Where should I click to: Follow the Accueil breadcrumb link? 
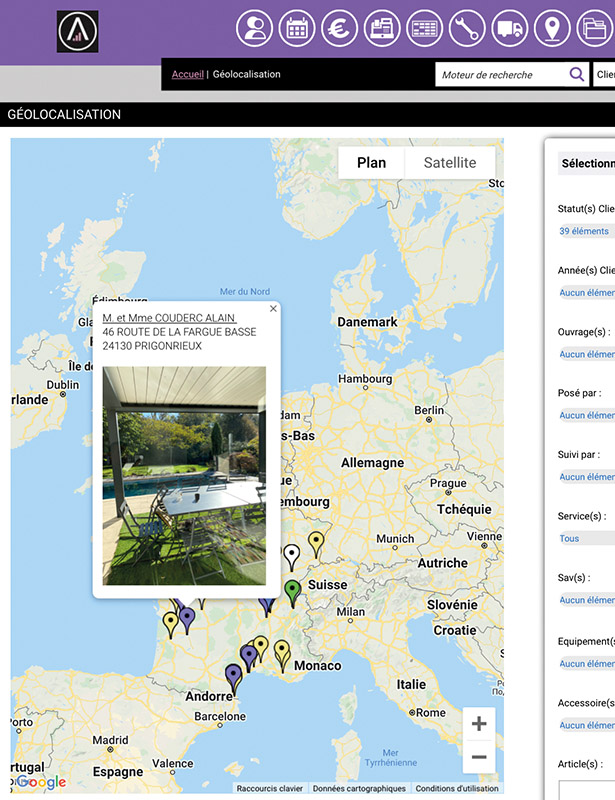pyautogui.click(x=187, y=74)
